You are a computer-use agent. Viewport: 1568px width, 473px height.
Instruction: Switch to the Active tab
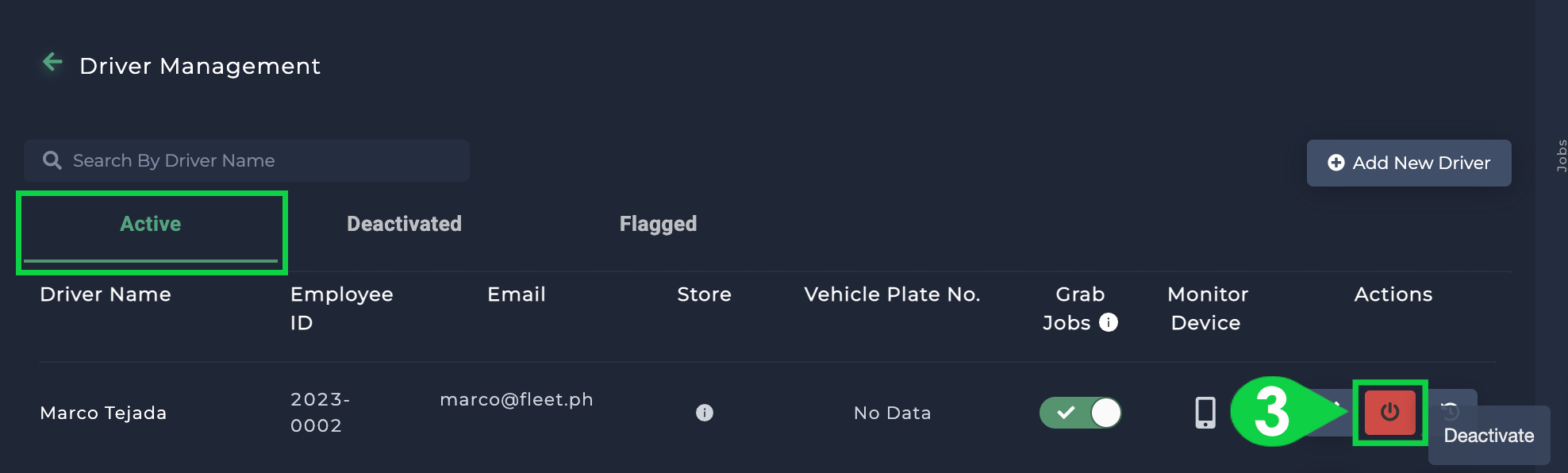point(151,225)
